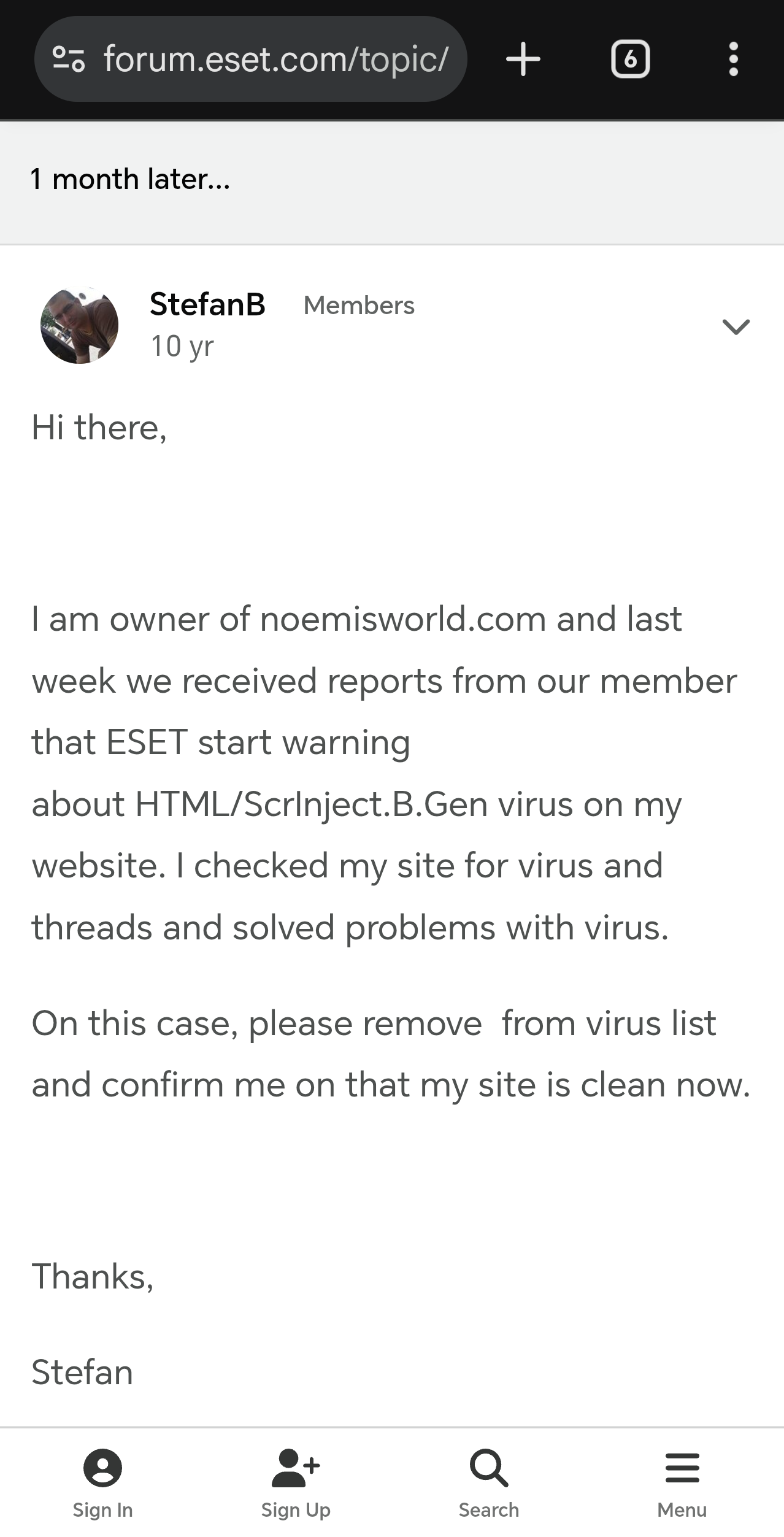
Task: Tap the noemisworld.com text in the post
Action: [x=402, y=619]
